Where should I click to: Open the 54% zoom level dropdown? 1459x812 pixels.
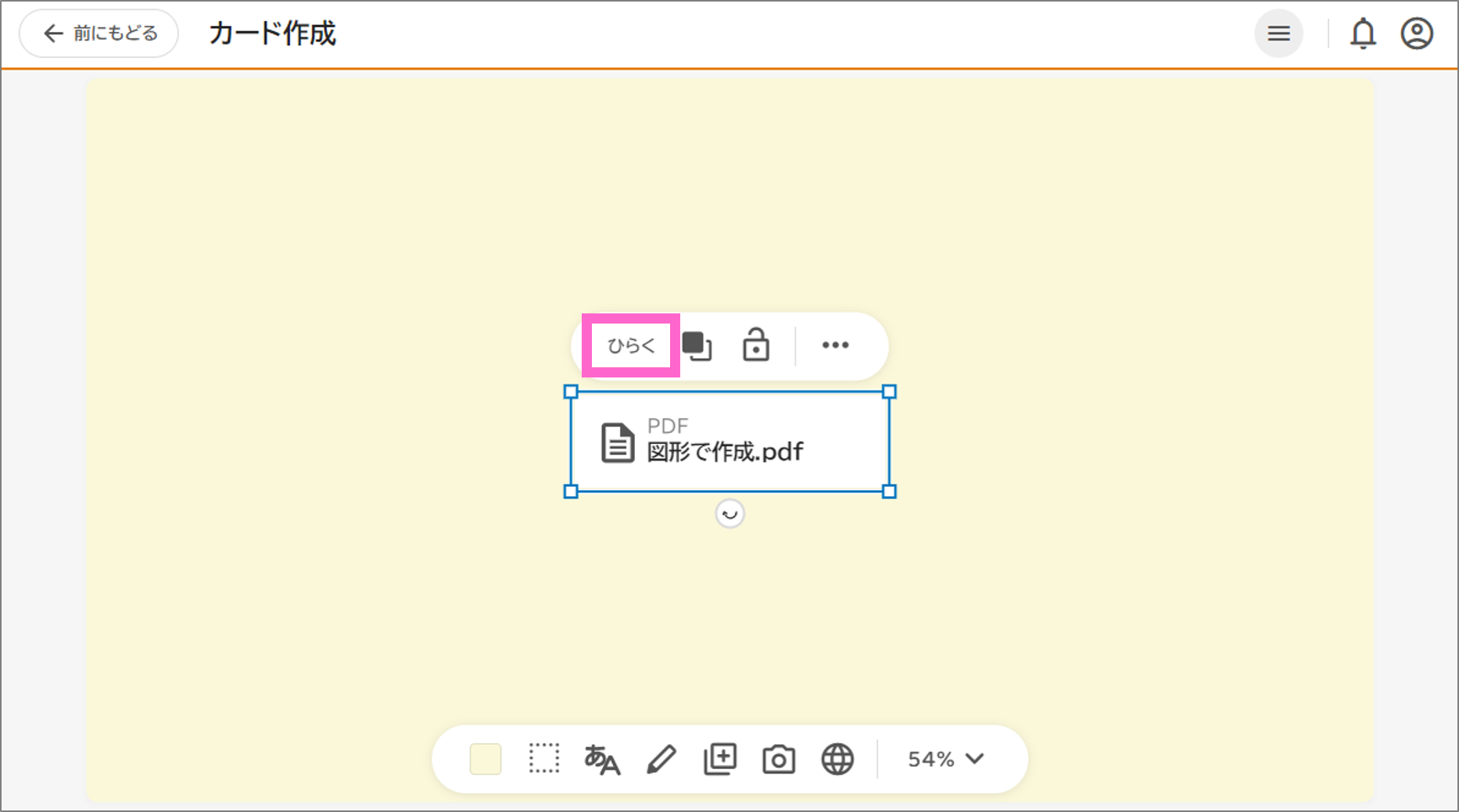(x=944, y=758)
